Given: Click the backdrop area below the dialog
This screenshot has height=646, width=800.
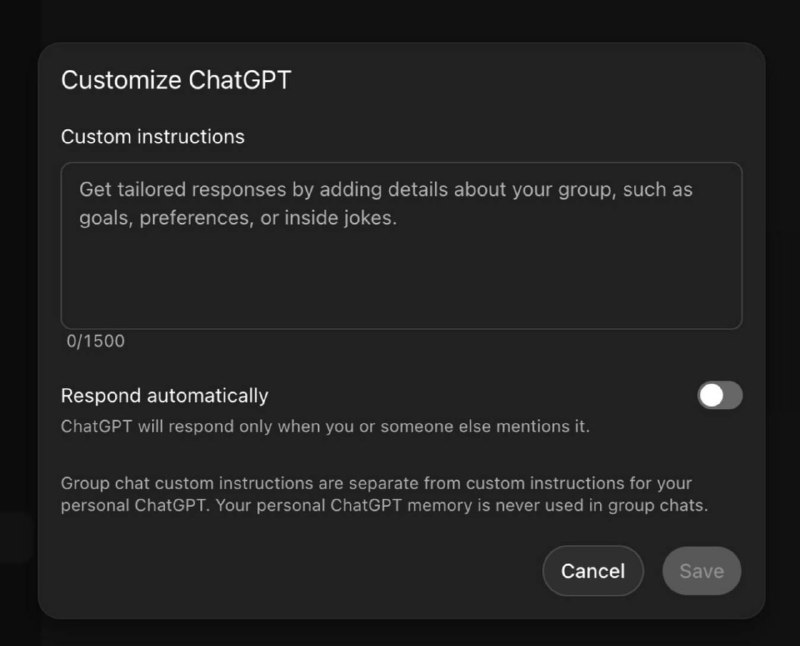Looking at the screenshot, I should (x=400, y=632).
